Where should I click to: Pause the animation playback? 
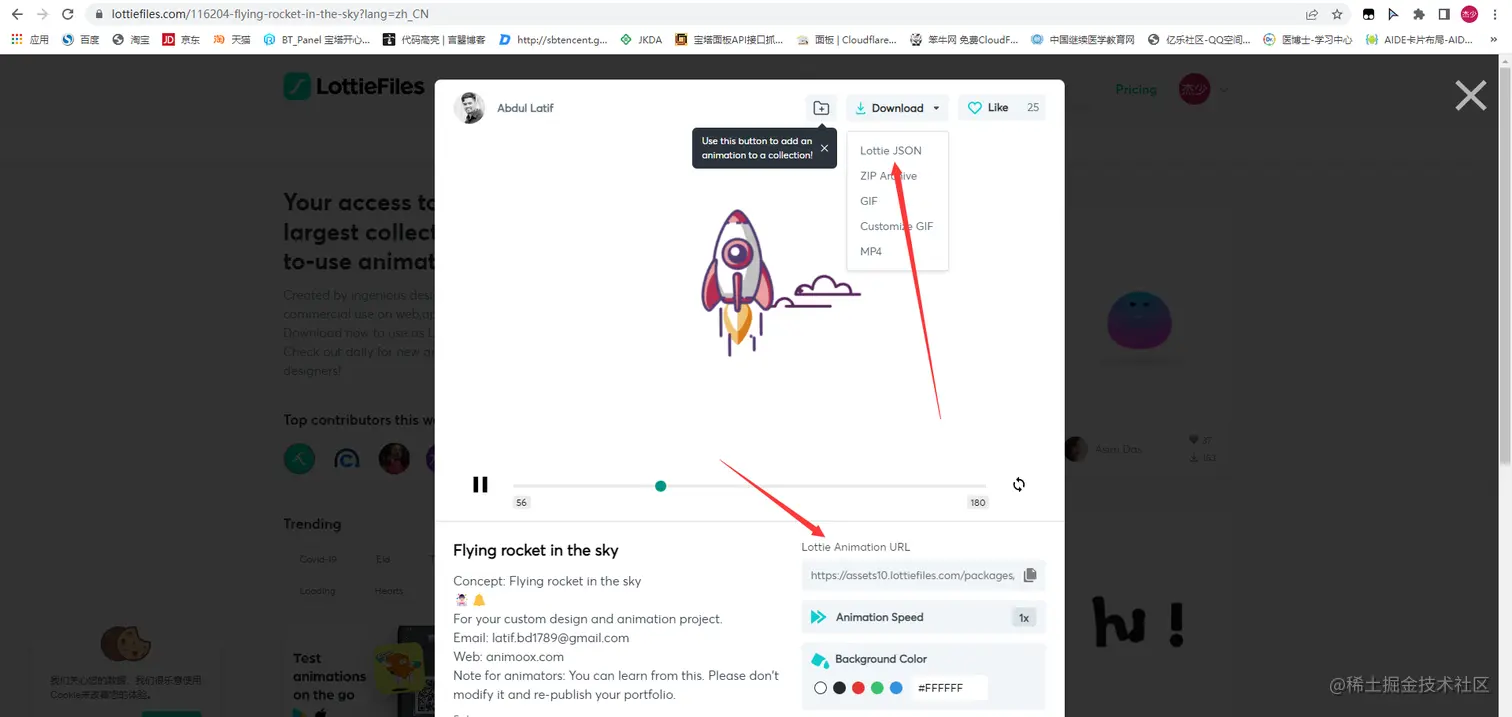(x=480, y=485)
